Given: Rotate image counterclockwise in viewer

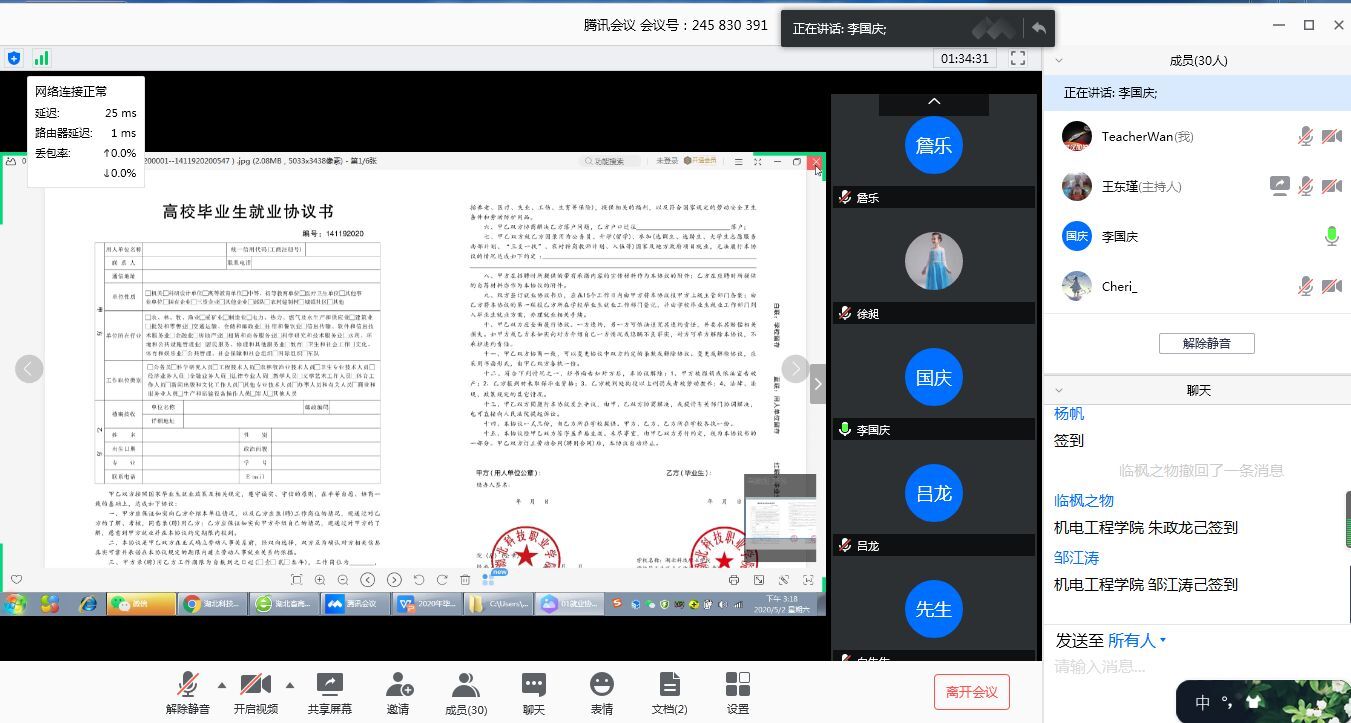Looking at the screenshot, I should (x=419, y=580).
